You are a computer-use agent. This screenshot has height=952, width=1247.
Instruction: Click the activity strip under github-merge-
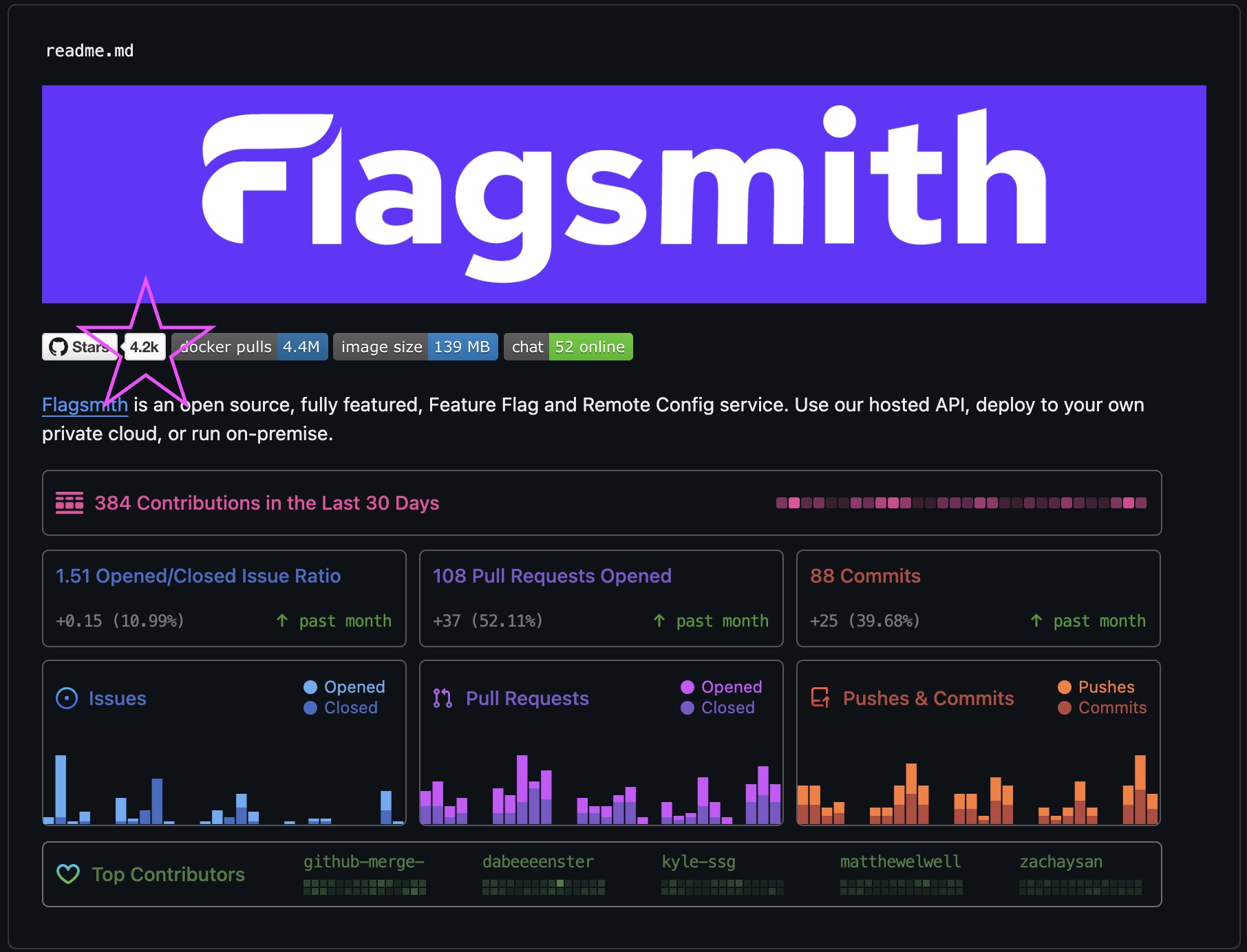click(x=365, y=887)
